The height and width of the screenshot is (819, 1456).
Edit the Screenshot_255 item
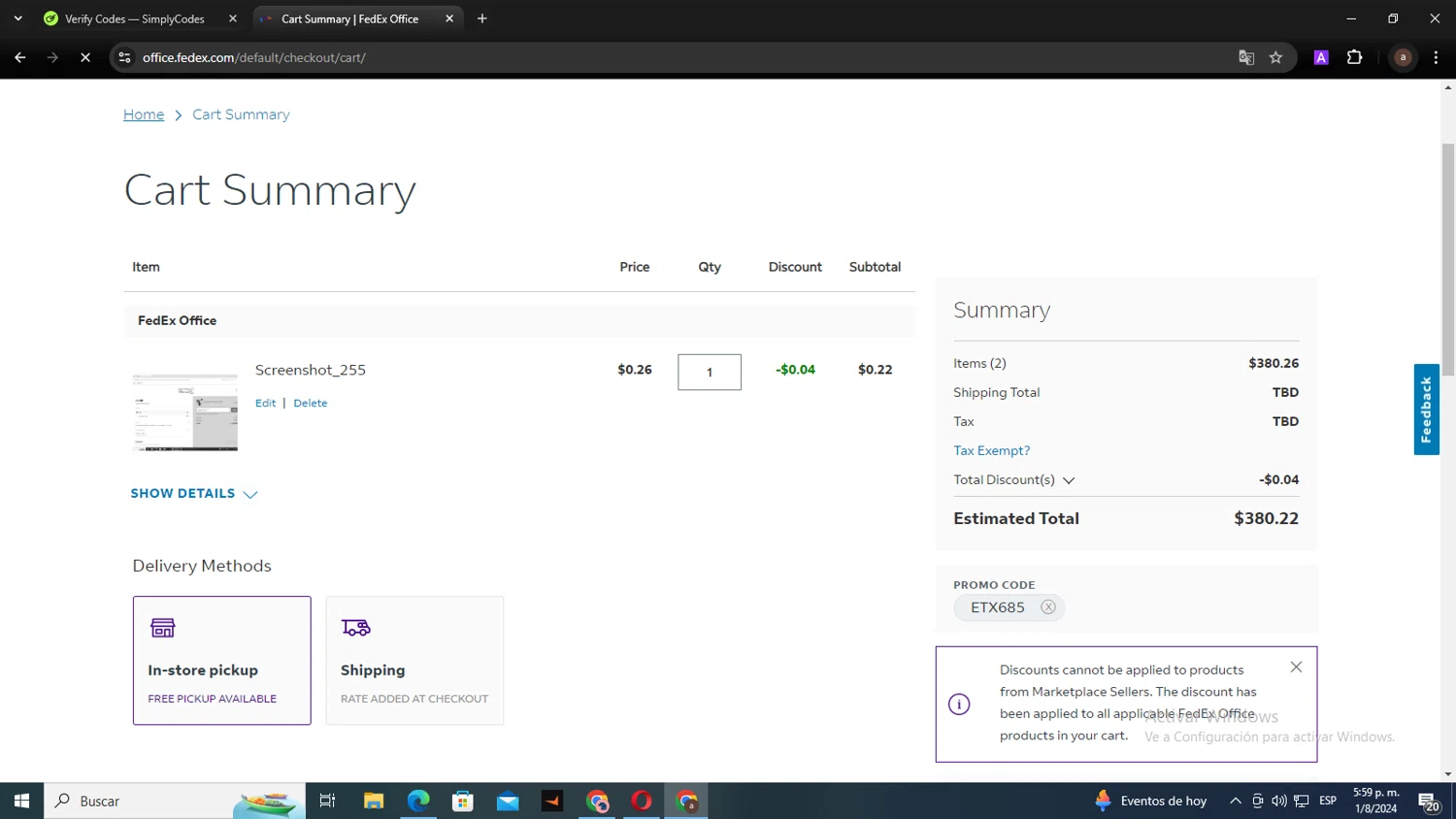tap(265, 403)
